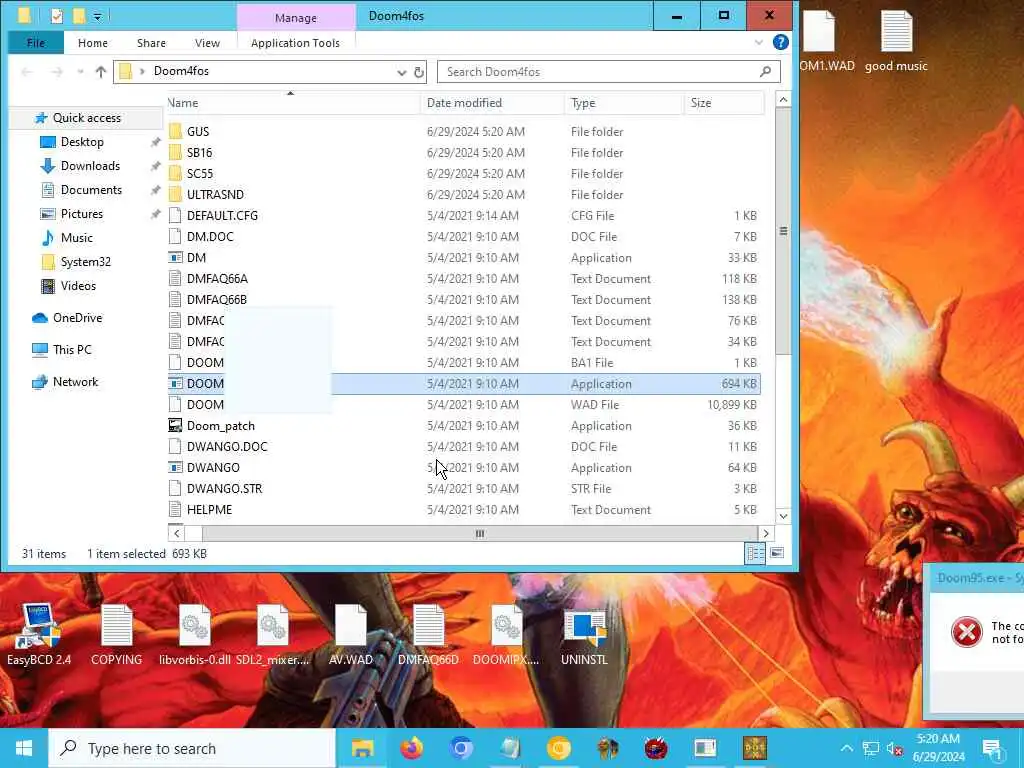This screenshot has height=768, width=1024.
Task: Open System32 in the navigation pane
Action: (x=85, y=262)
